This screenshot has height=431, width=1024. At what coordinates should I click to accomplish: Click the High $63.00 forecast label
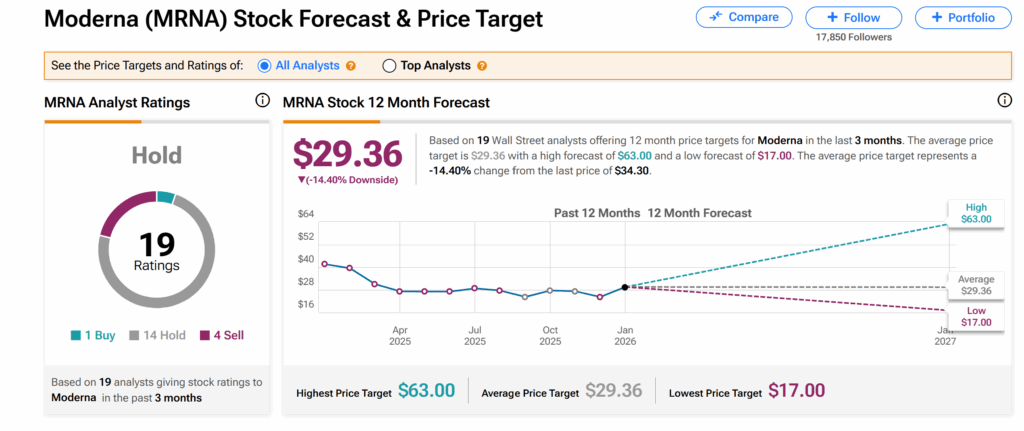coord(973,213)
